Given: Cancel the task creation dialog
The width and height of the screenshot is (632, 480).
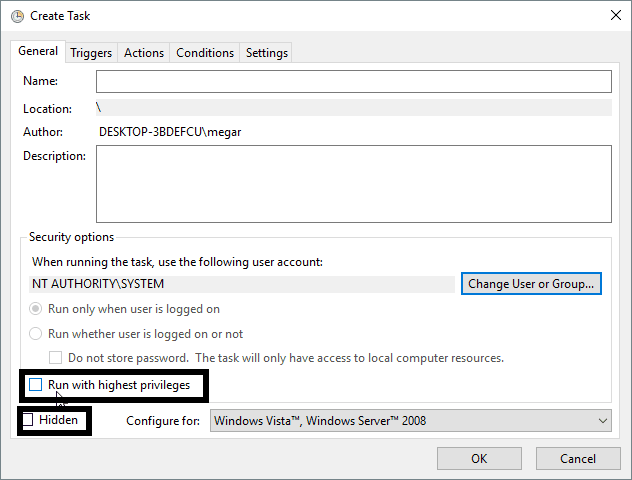Looking at the screenshot, I should pos(577,458).
